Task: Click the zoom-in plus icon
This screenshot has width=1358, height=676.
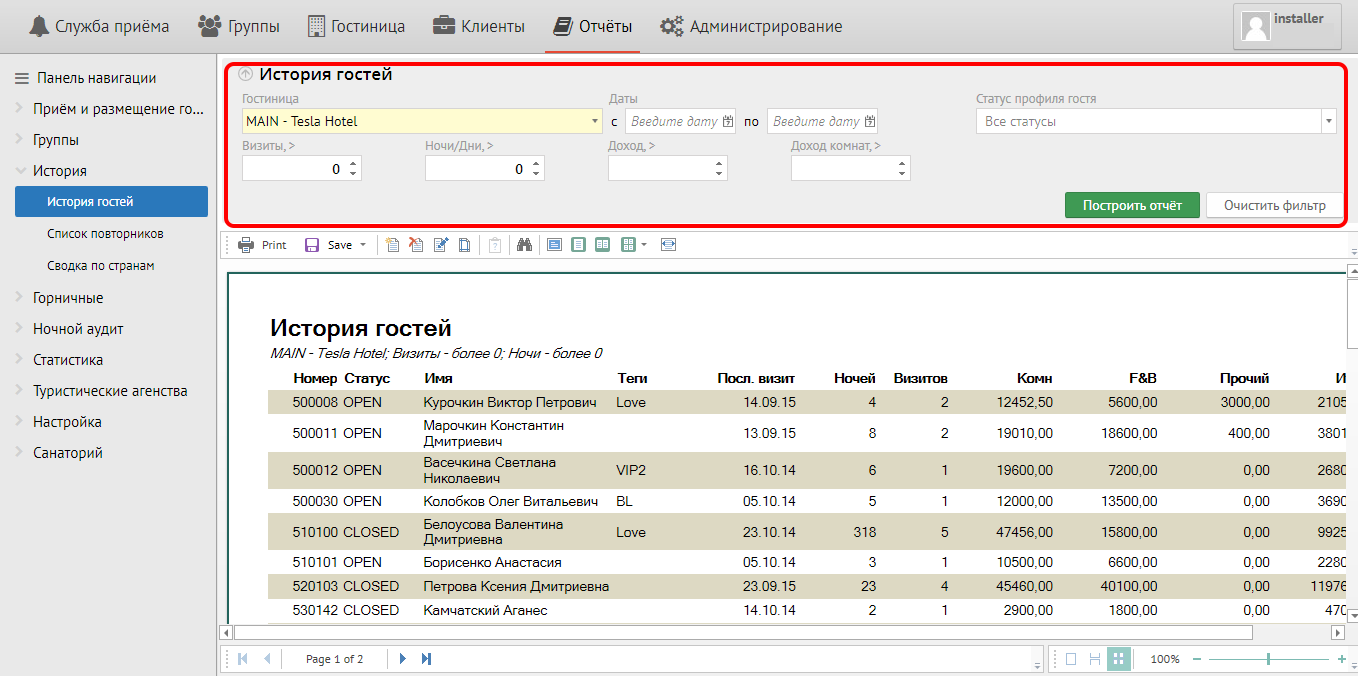Action: [x=1341, y=659]
